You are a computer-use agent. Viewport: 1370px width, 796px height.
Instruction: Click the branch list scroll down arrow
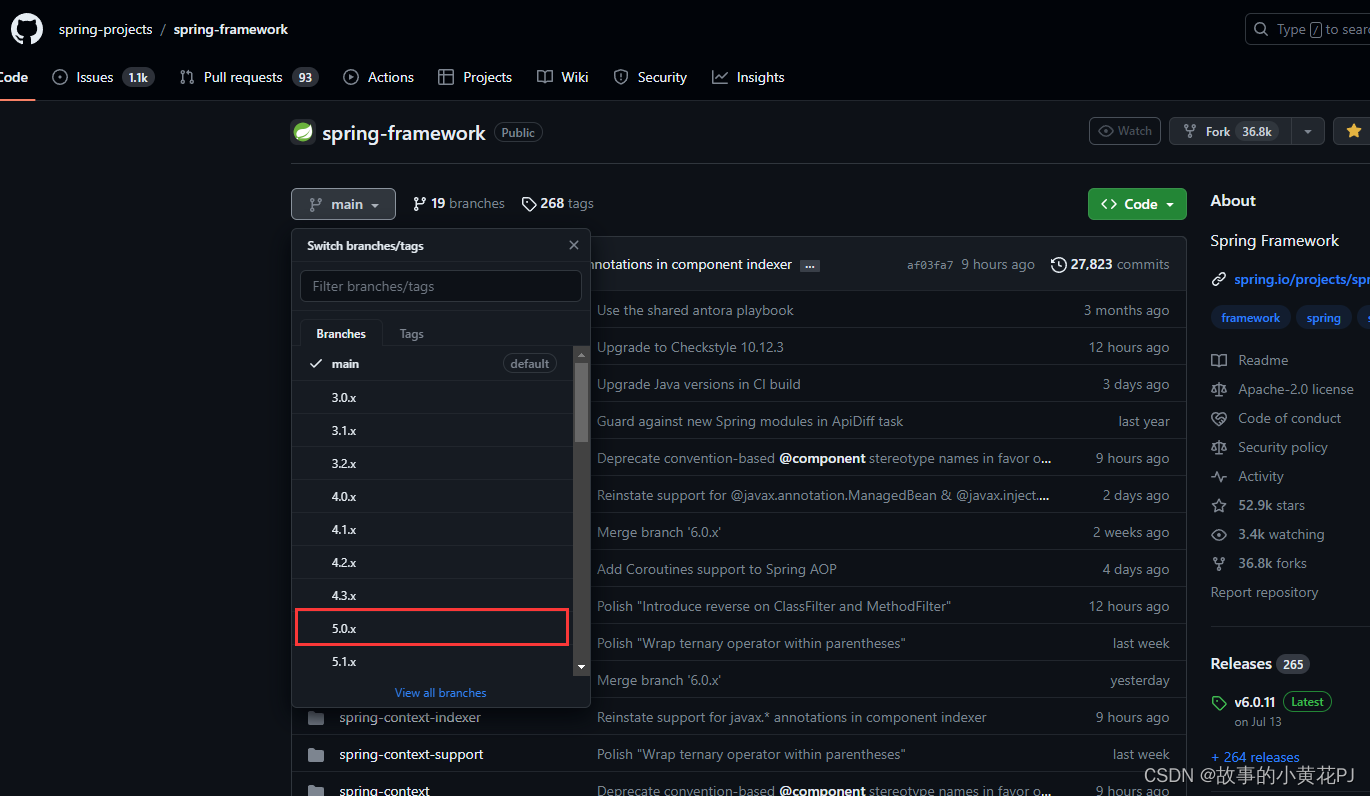coord(581,666)
